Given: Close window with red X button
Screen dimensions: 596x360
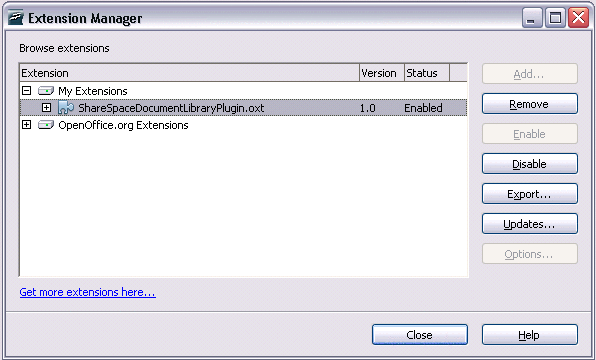Looking at the screenshot, I should tap(579, 17).
